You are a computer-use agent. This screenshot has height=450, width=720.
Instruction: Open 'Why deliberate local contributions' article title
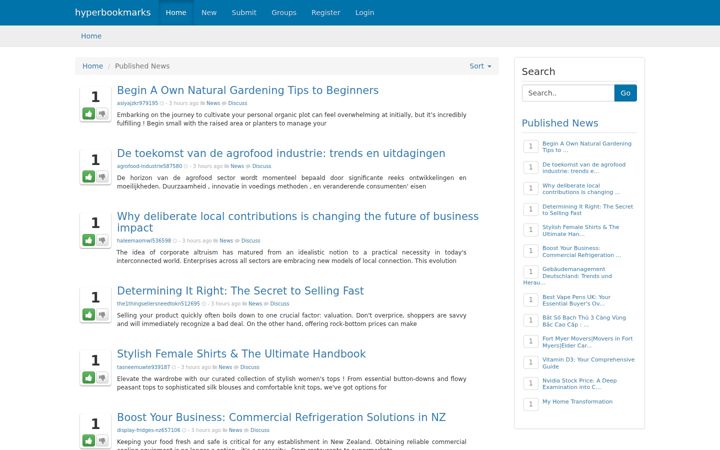coord(298,222)
